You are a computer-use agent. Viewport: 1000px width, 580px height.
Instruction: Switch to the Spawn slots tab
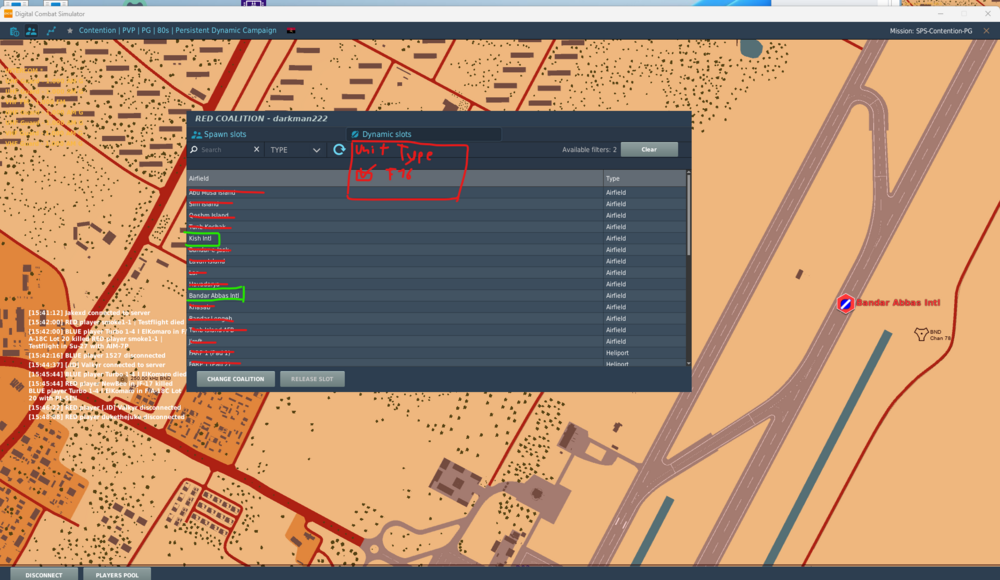click(219, 134)
